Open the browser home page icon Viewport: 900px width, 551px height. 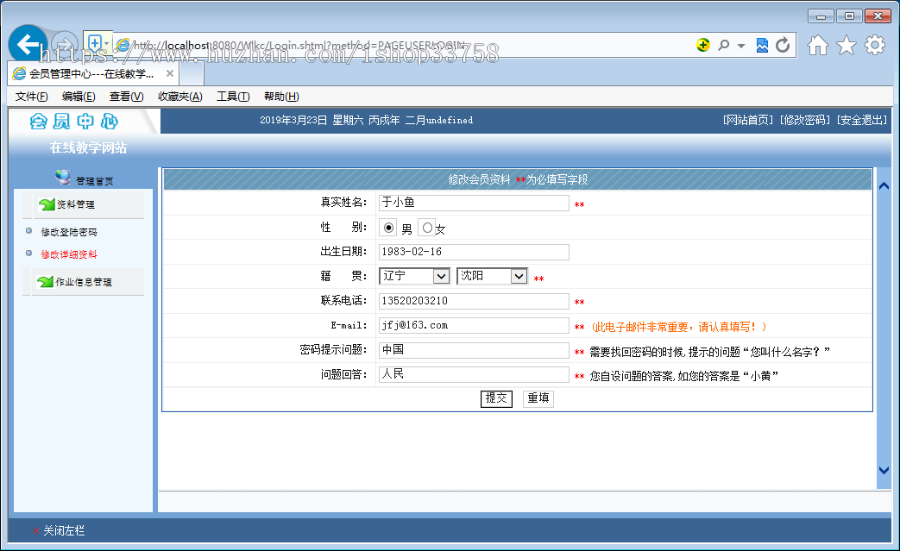coord(817,45)
